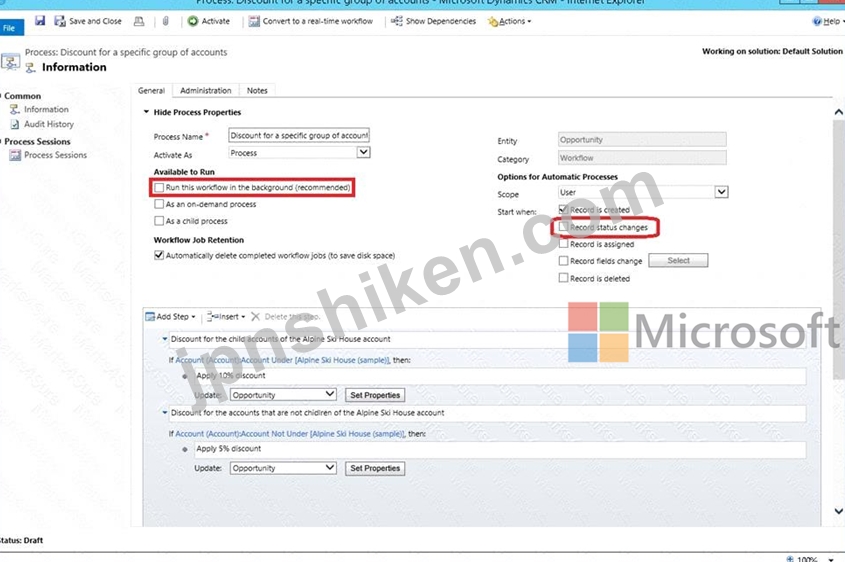845x562 pixels.
Task: Click the process entity icon beside title
Action: click(10, 61)
